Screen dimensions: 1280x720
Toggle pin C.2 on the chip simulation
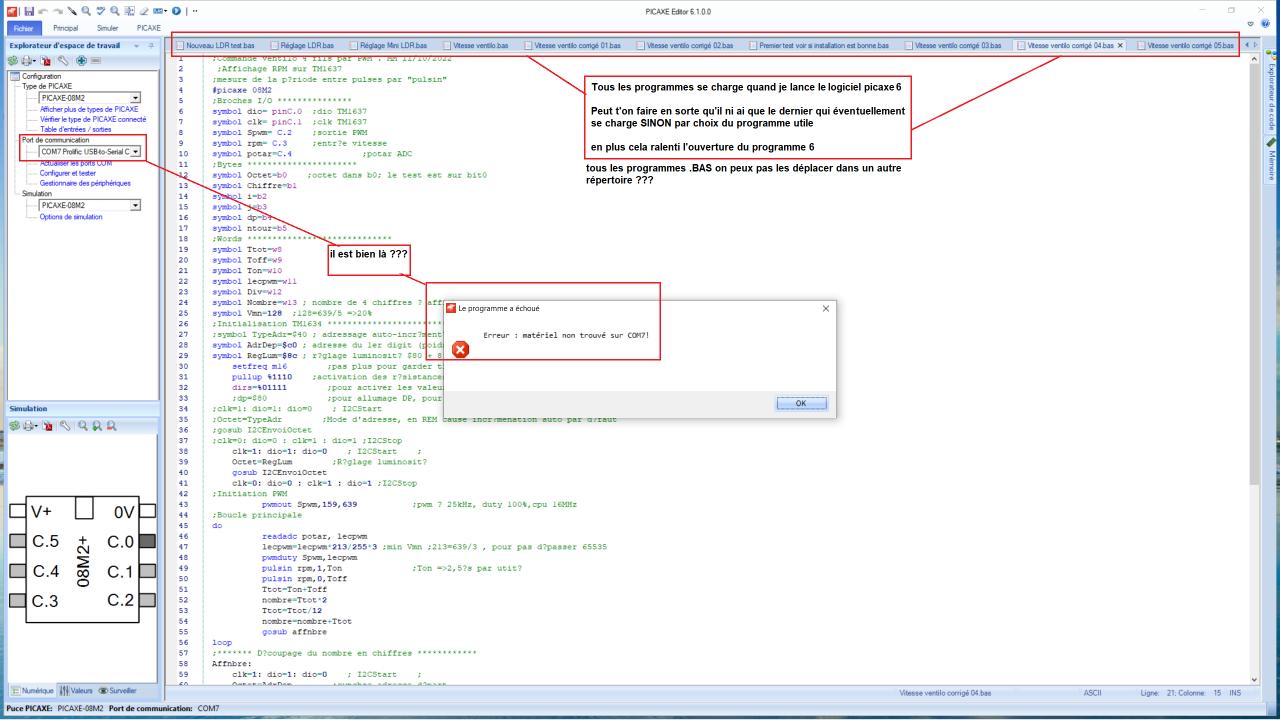[146, 601]
